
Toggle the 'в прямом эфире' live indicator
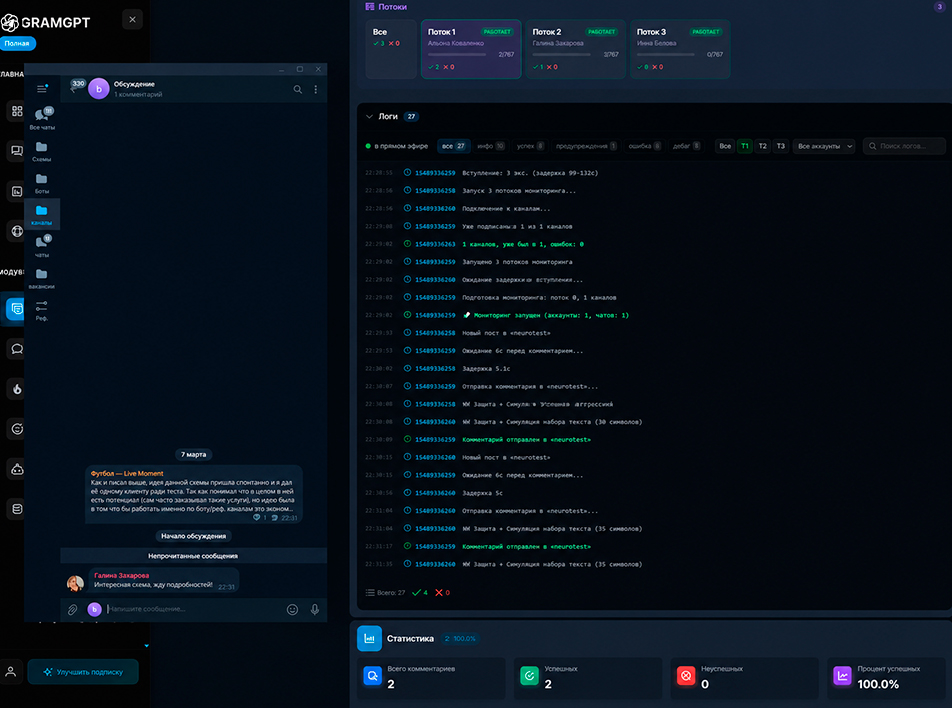pyautogui.click(x=397, y=146)
